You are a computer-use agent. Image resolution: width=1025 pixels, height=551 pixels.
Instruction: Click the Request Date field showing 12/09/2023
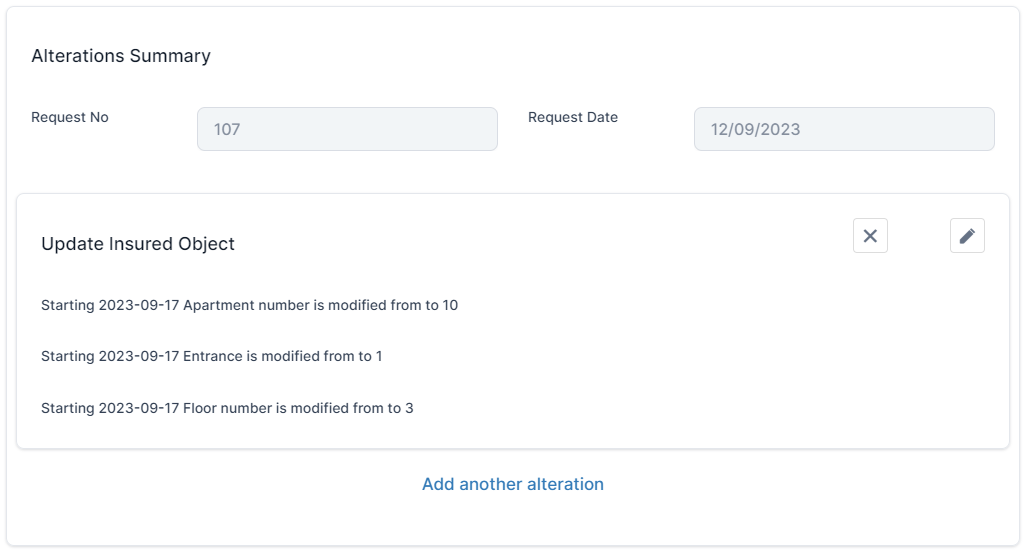coord(844,129)
